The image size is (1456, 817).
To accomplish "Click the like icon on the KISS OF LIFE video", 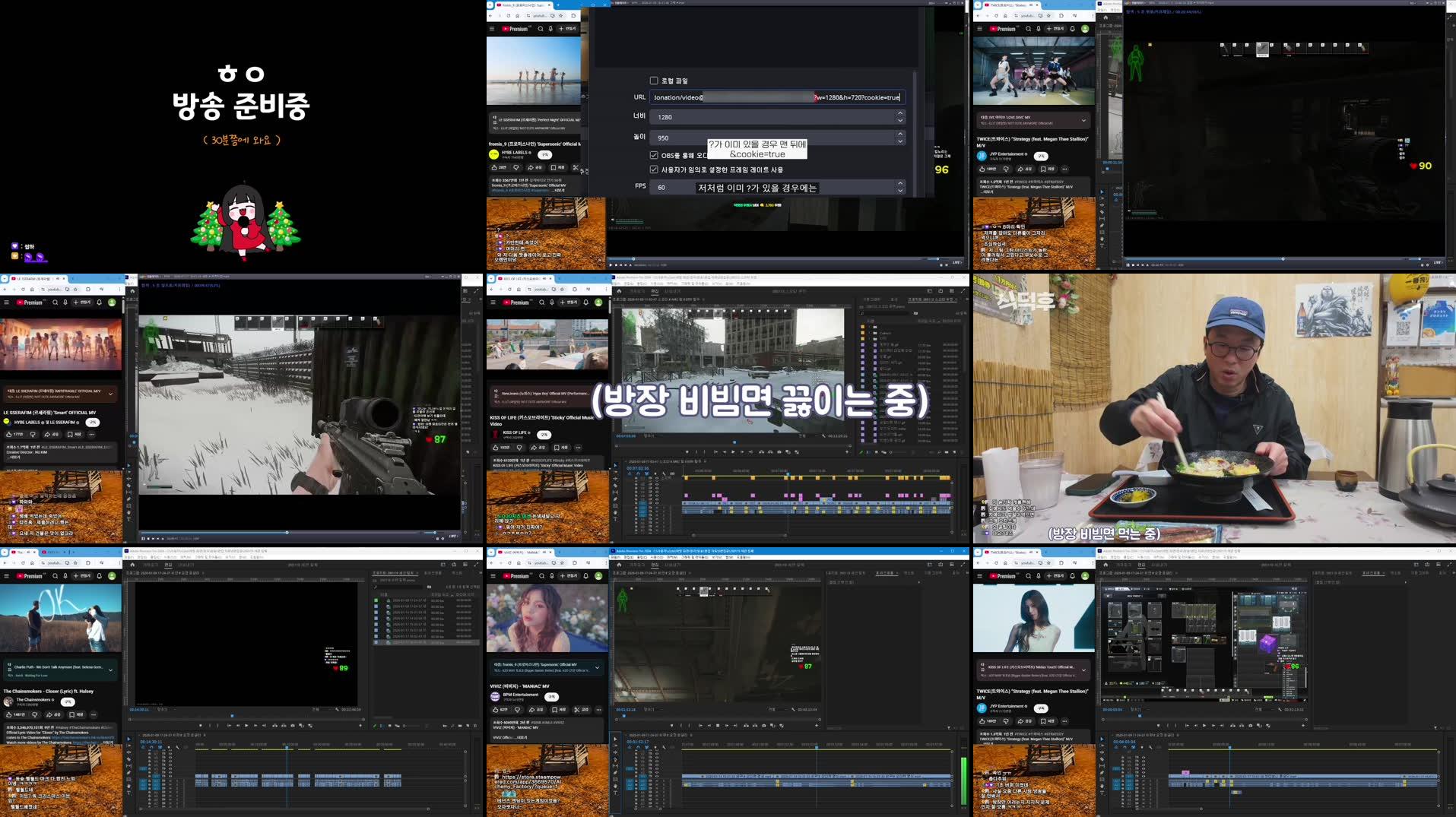I will click(495, 446).
